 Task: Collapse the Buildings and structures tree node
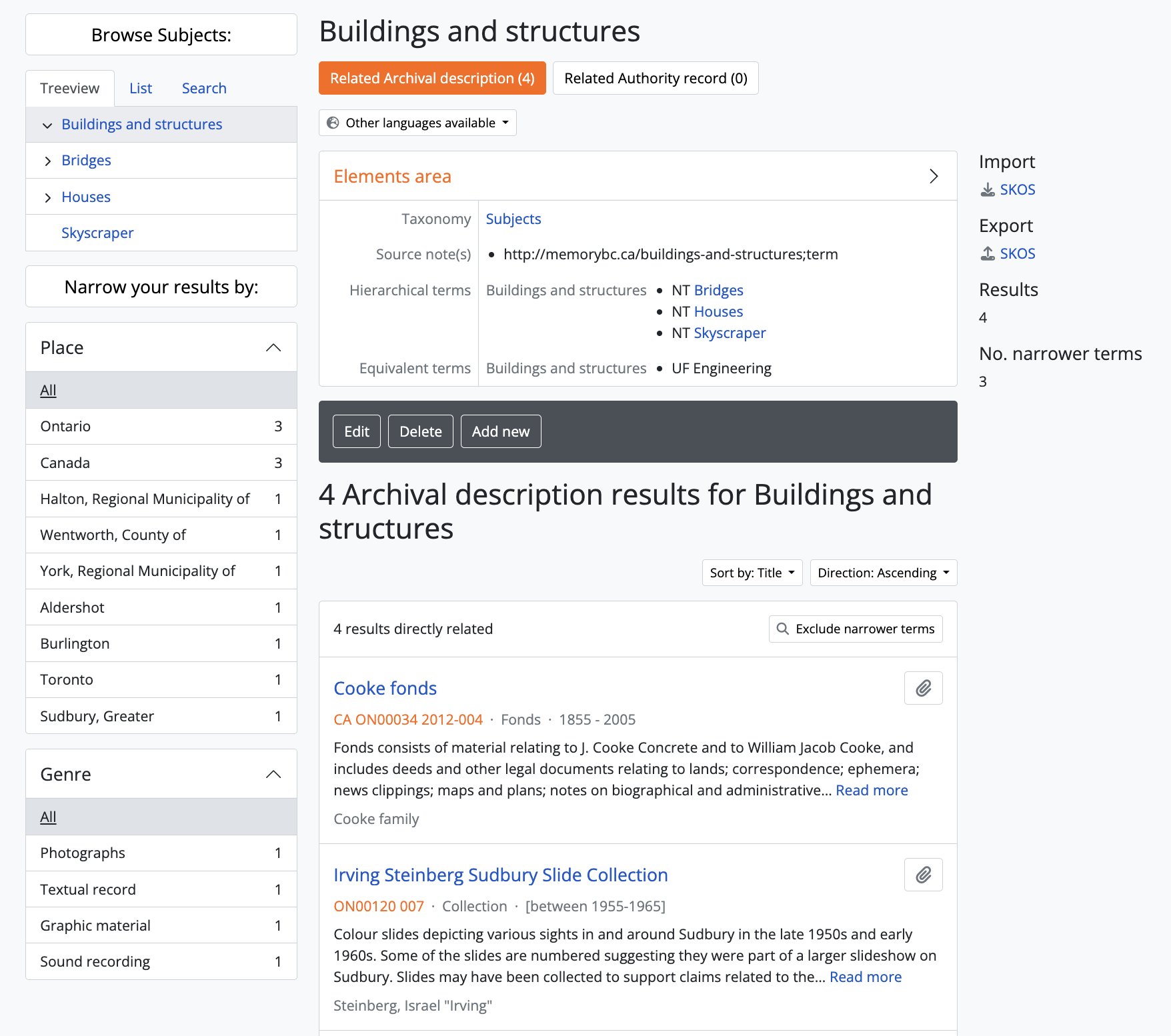47,125
